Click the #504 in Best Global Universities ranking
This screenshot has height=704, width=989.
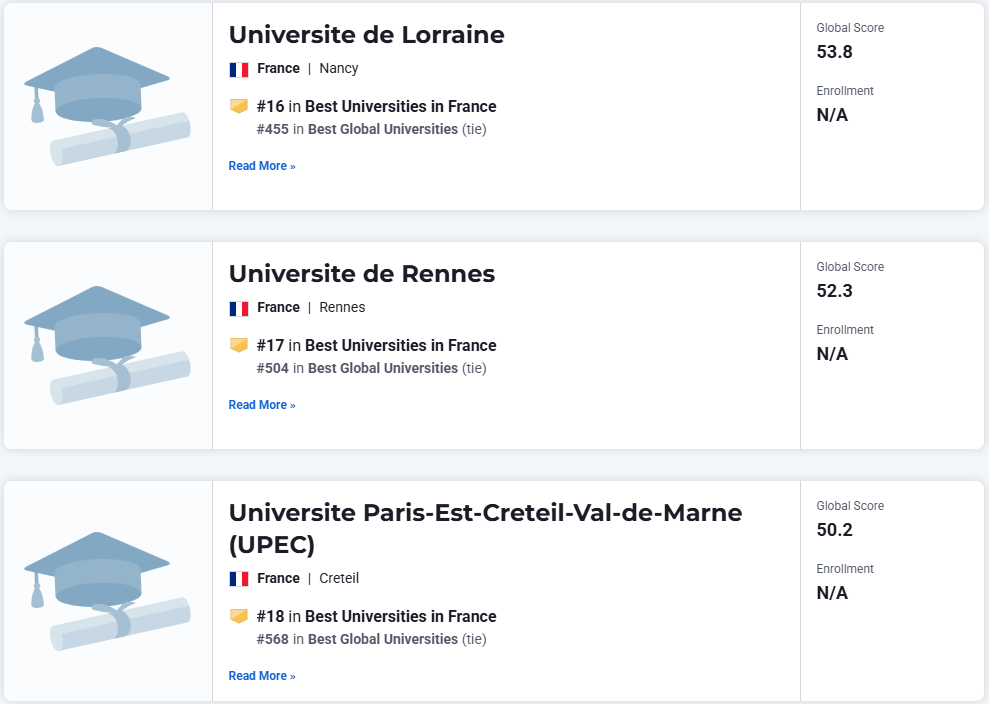point(372,368)
